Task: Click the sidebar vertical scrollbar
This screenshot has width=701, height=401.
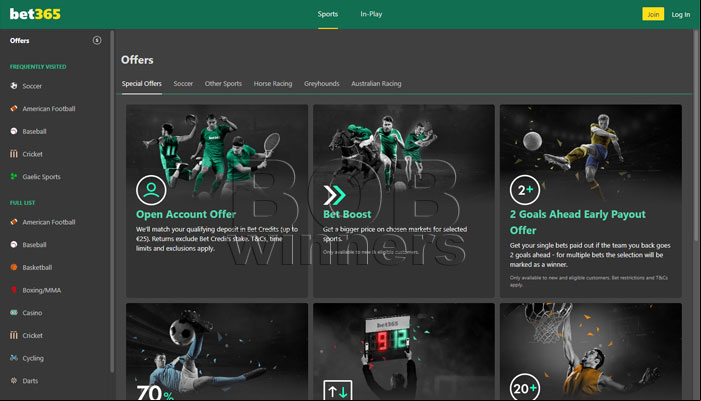Action: (x=112, y=201)
